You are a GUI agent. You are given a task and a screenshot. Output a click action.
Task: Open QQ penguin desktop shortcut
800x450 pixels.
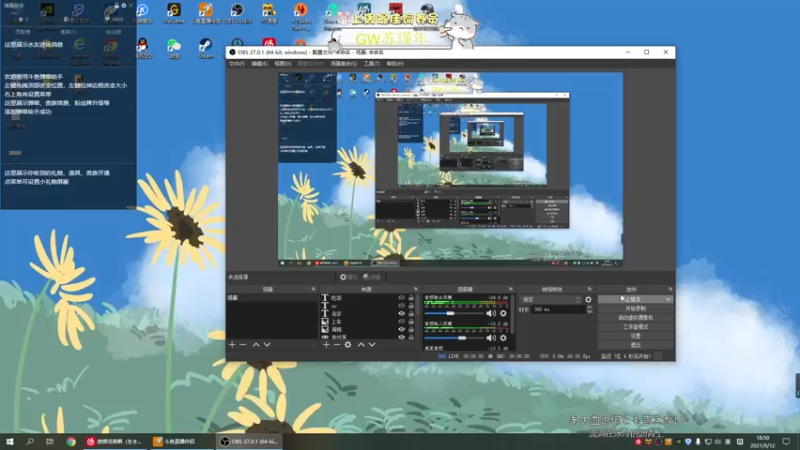point(143,48)
